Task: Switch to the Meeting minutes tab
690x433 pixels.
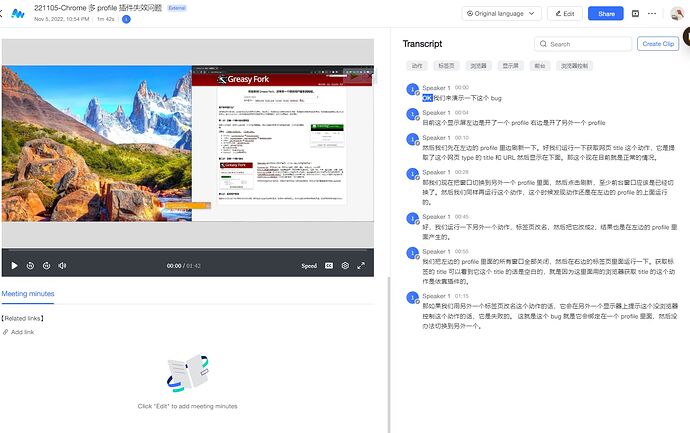Action: (28, 294)
